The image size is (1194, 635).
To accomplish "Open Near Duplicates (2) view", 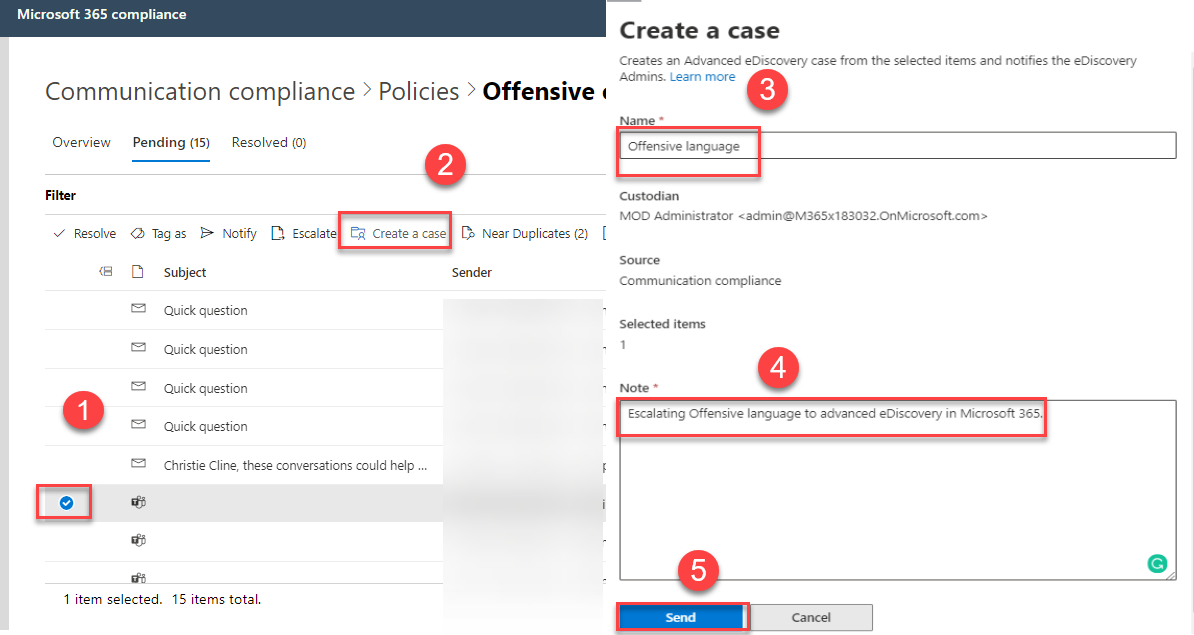I will click(x=525, y=234).
